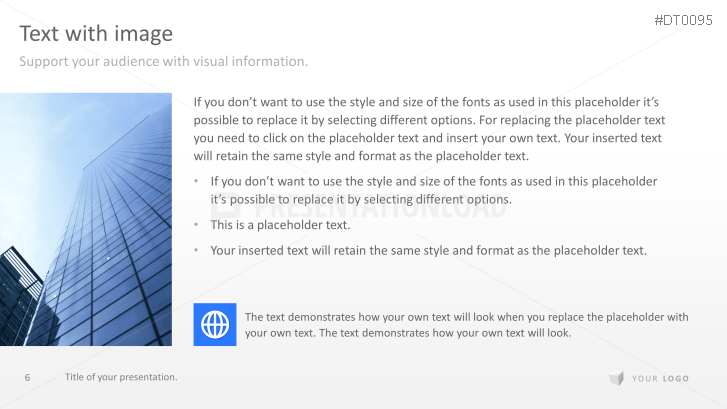The width and height of the screenshot is (727, 409).
Task: Click the slide number 6
Action: click(x=27, y=377)
